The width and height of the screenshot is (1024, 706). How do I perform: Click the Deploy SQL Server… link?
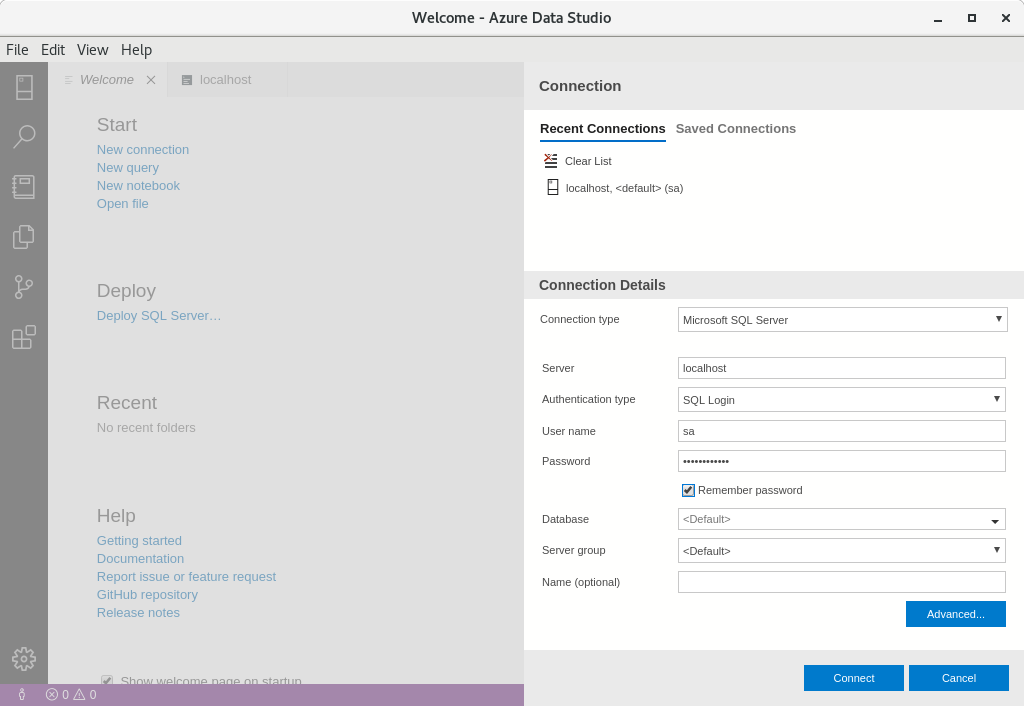(x=159, y=315)
